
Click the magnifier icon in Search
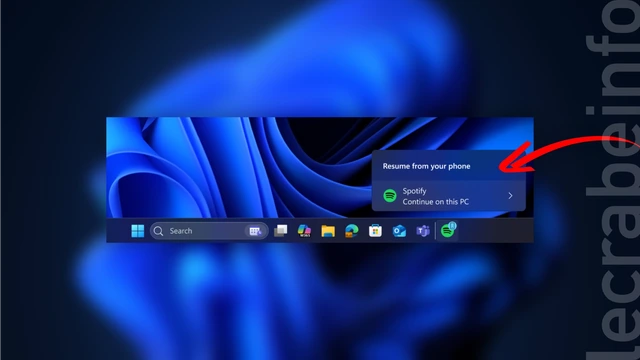[158, 231]
